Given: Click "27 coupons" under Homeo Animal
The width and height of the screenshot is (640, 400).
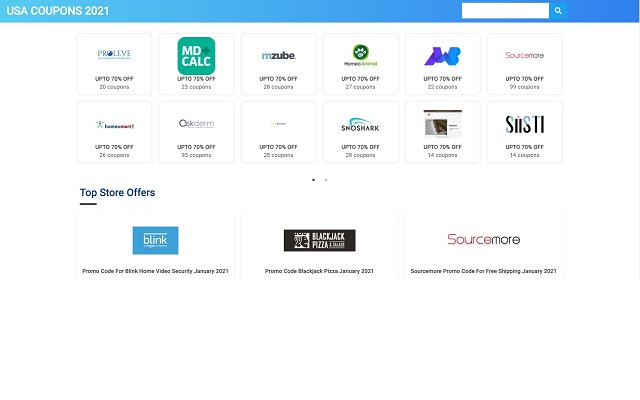Looking at the screenshot, I should coord(360,87).
